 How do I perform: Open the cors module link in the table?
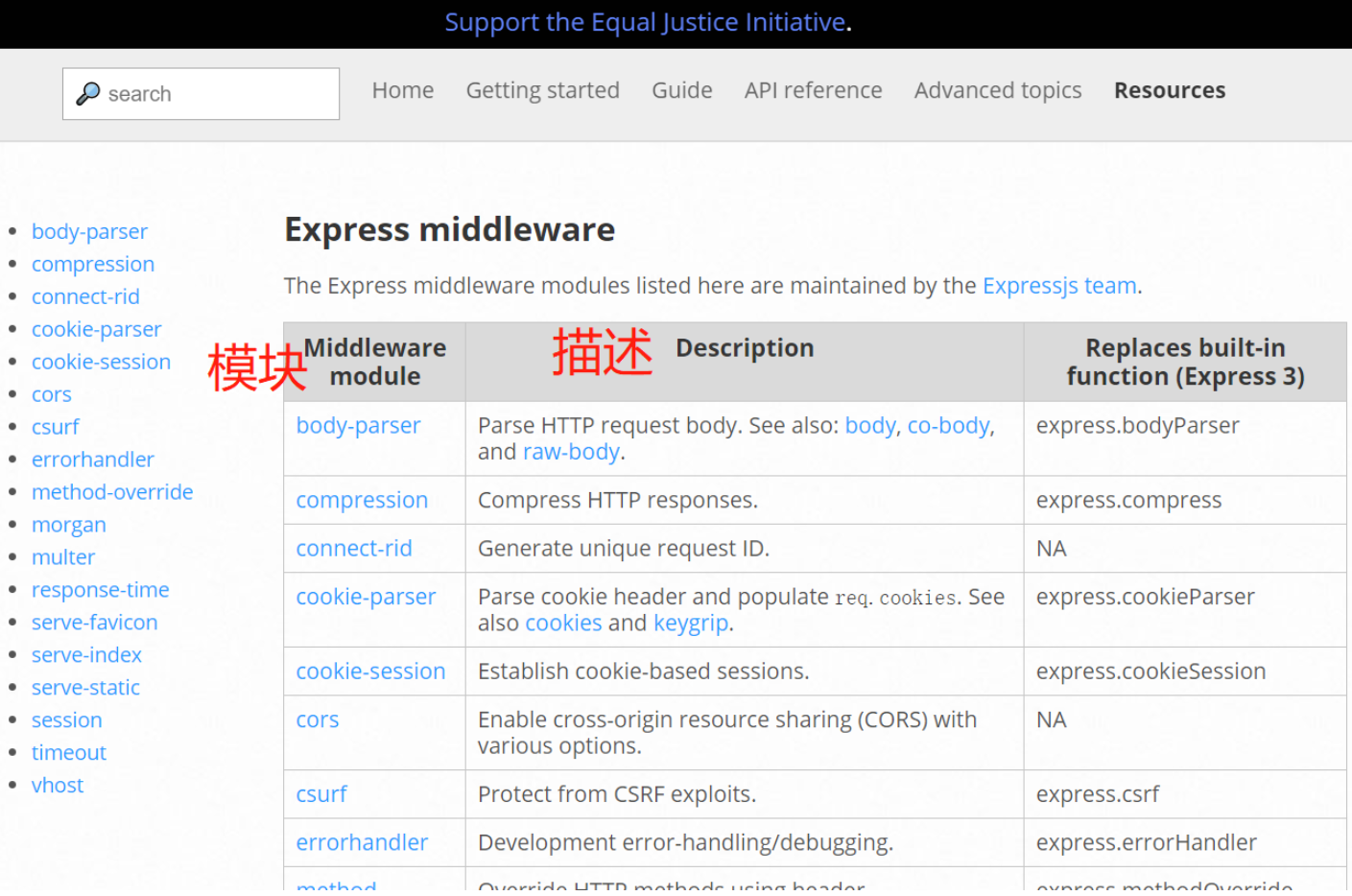[318, 719]
